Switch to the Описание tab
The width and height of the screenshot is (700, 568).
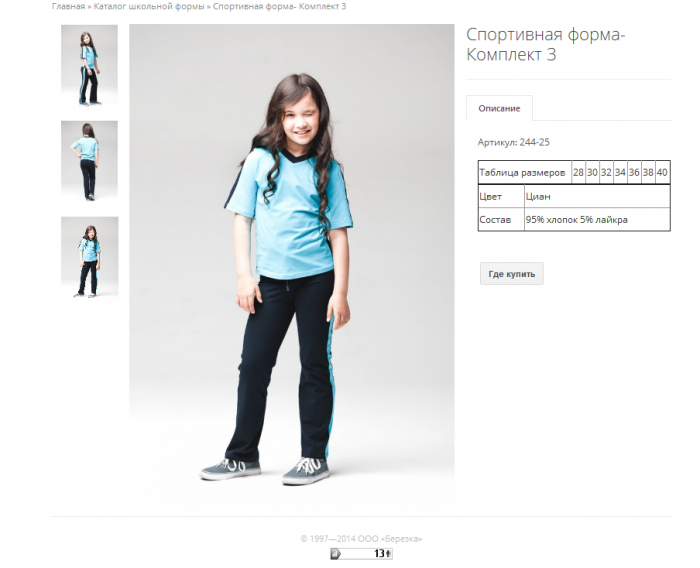coord(499,109)
